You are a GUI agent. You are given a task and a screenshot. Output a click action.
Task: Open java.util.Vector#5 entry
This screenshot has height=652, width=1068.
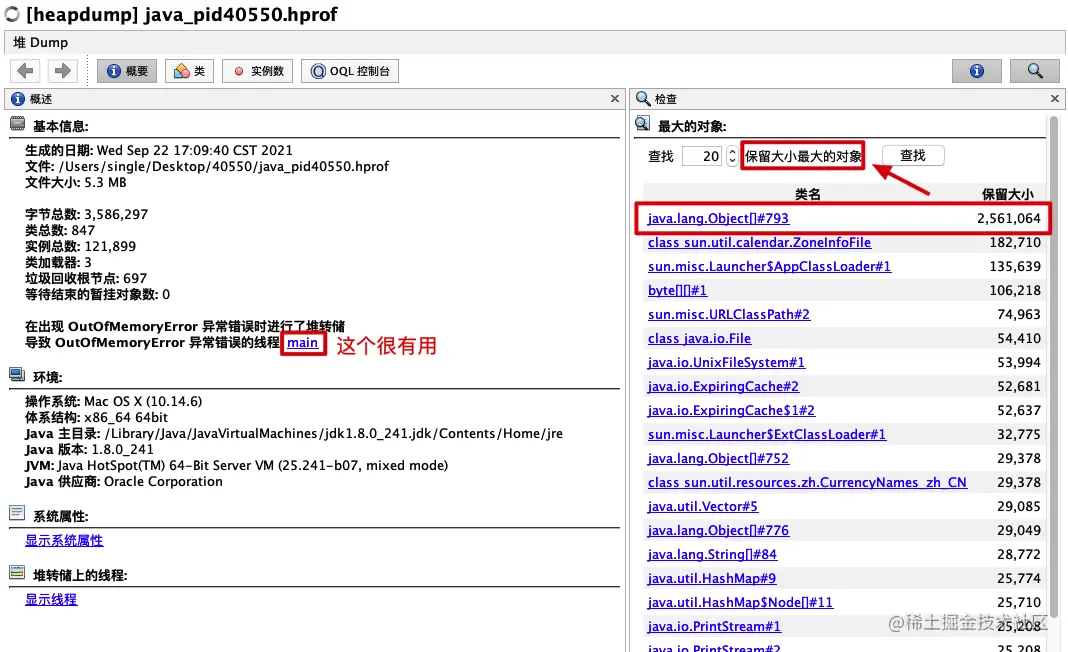coord(702,506)
